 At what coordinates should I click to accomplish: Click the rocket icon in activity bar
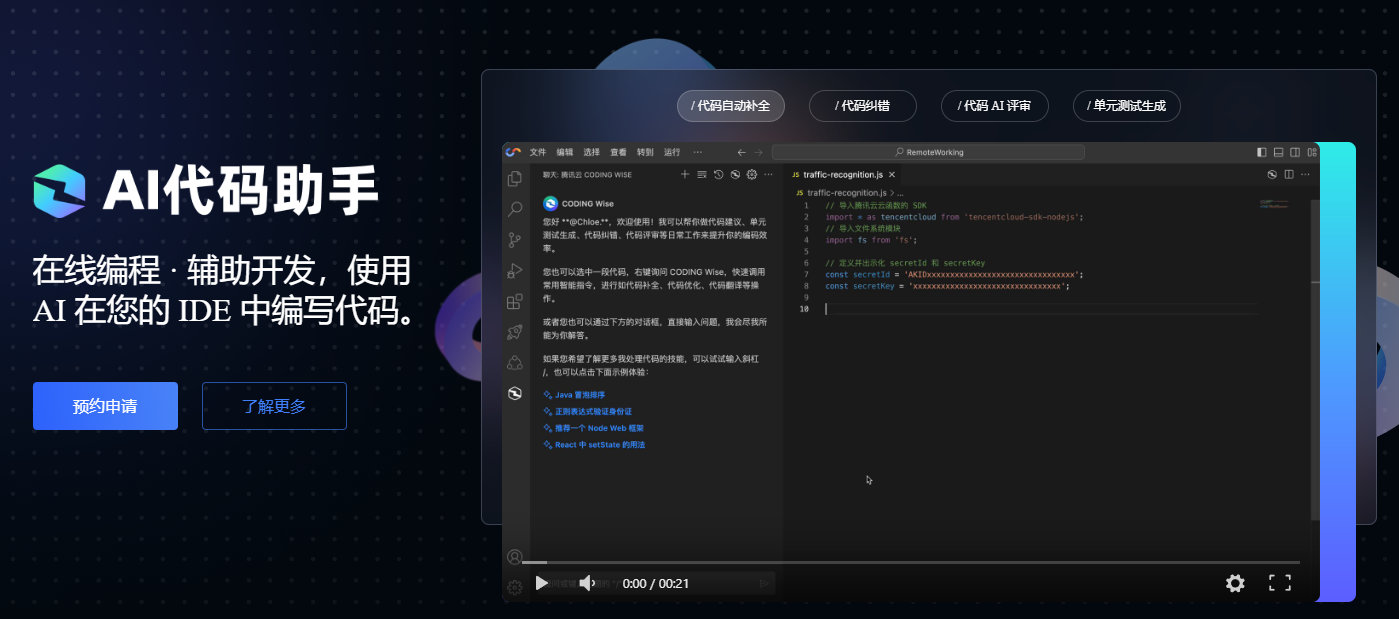coord(515,332)
